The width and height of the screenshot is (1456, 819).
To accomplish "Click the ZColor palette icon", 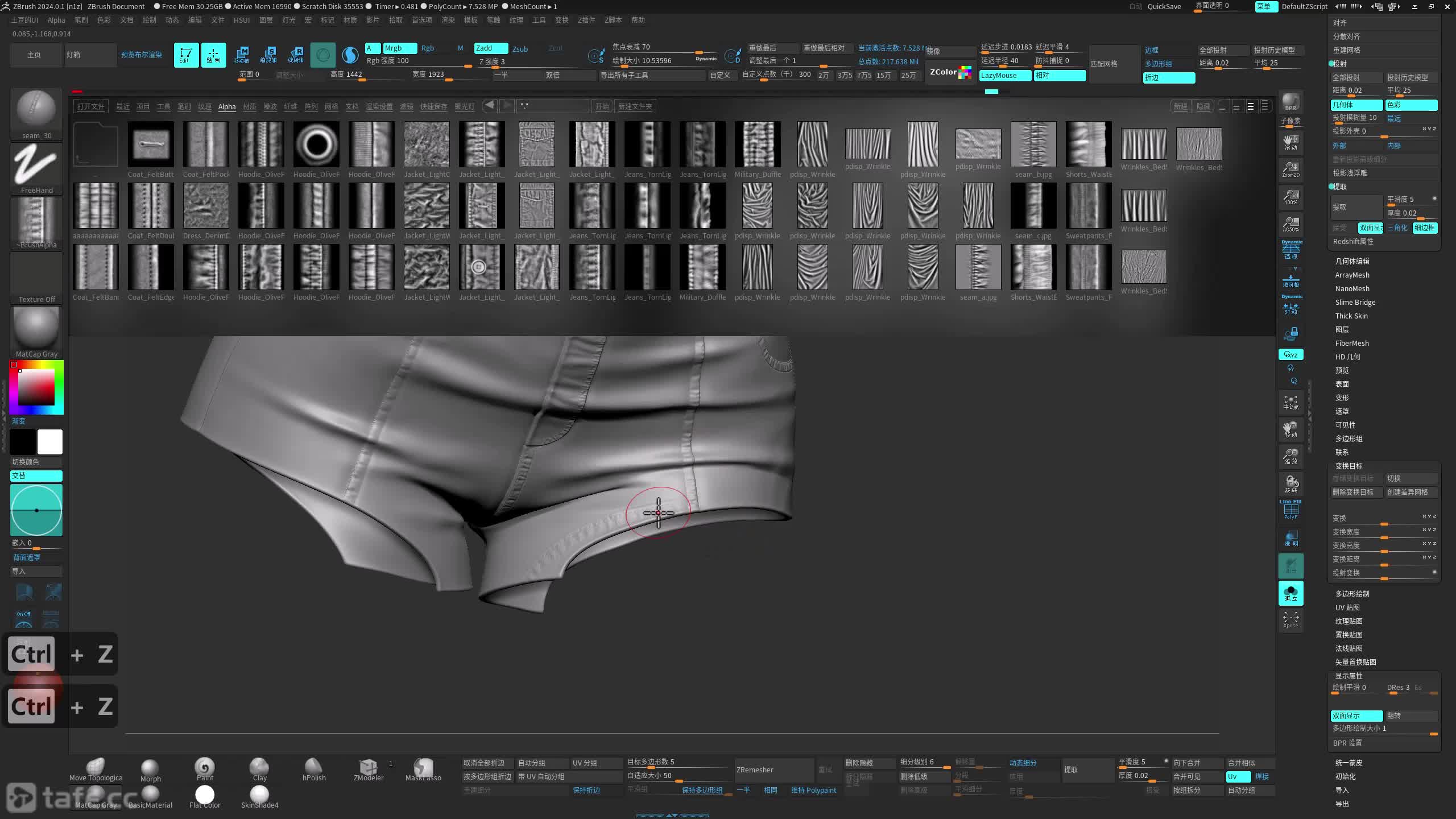I will pyautogui.click(x=950, y=72).
